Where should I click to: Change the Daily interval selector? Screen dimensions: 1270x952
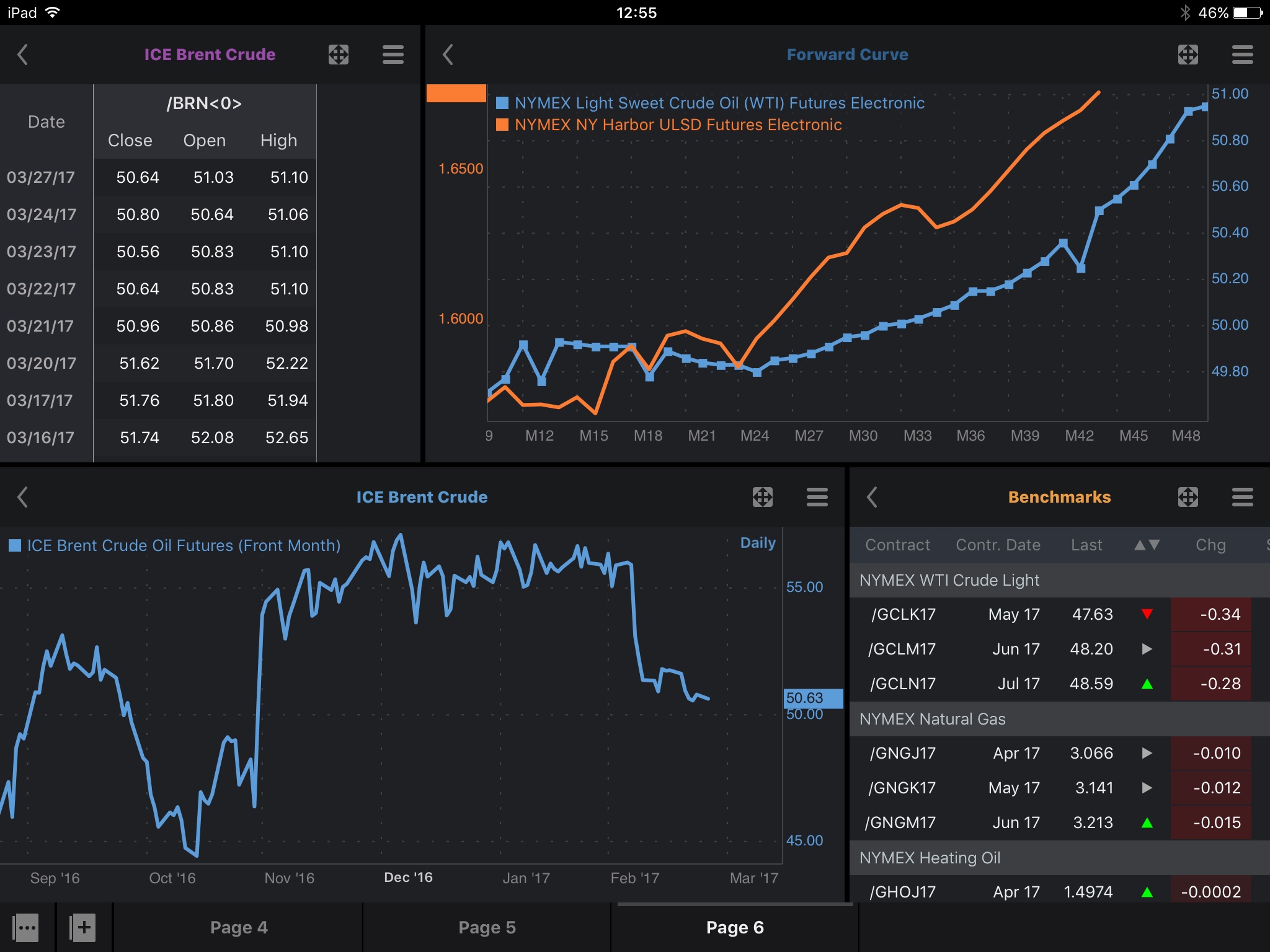(x=758, y=543)
